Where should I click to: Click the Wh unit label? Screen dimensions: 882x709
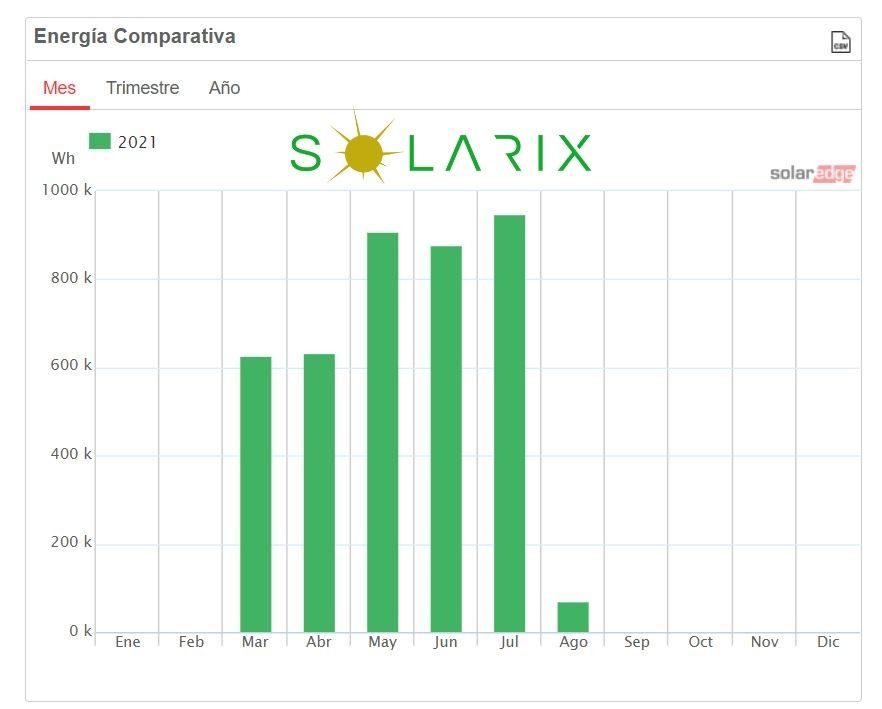point(63,158)
